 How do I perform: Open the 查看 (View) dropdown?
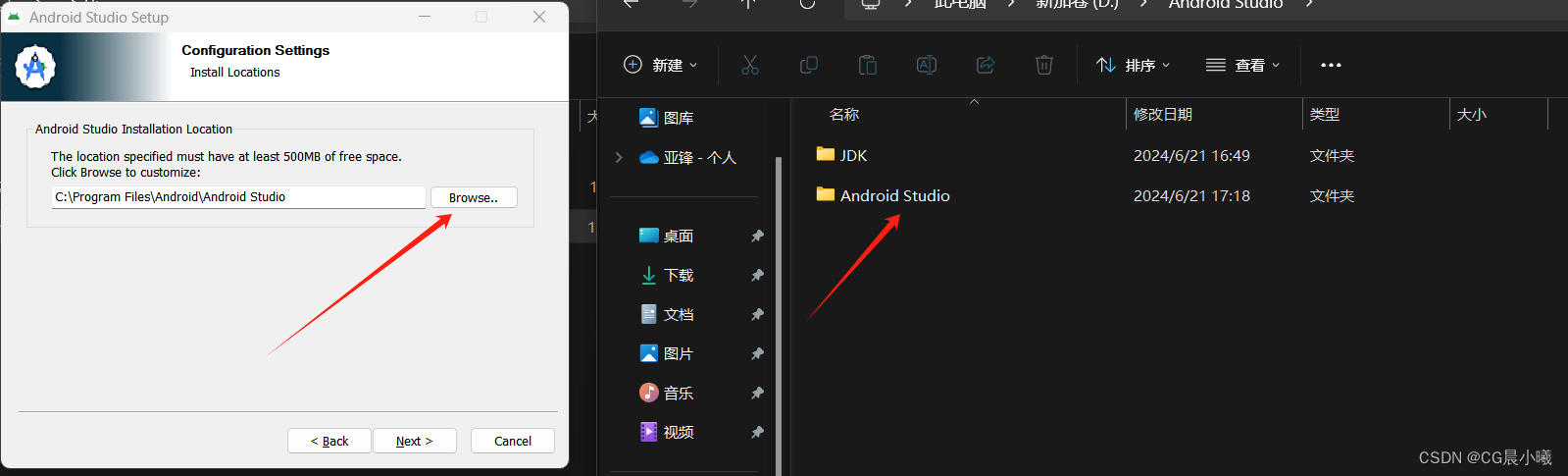click(x=1243, y=65)
